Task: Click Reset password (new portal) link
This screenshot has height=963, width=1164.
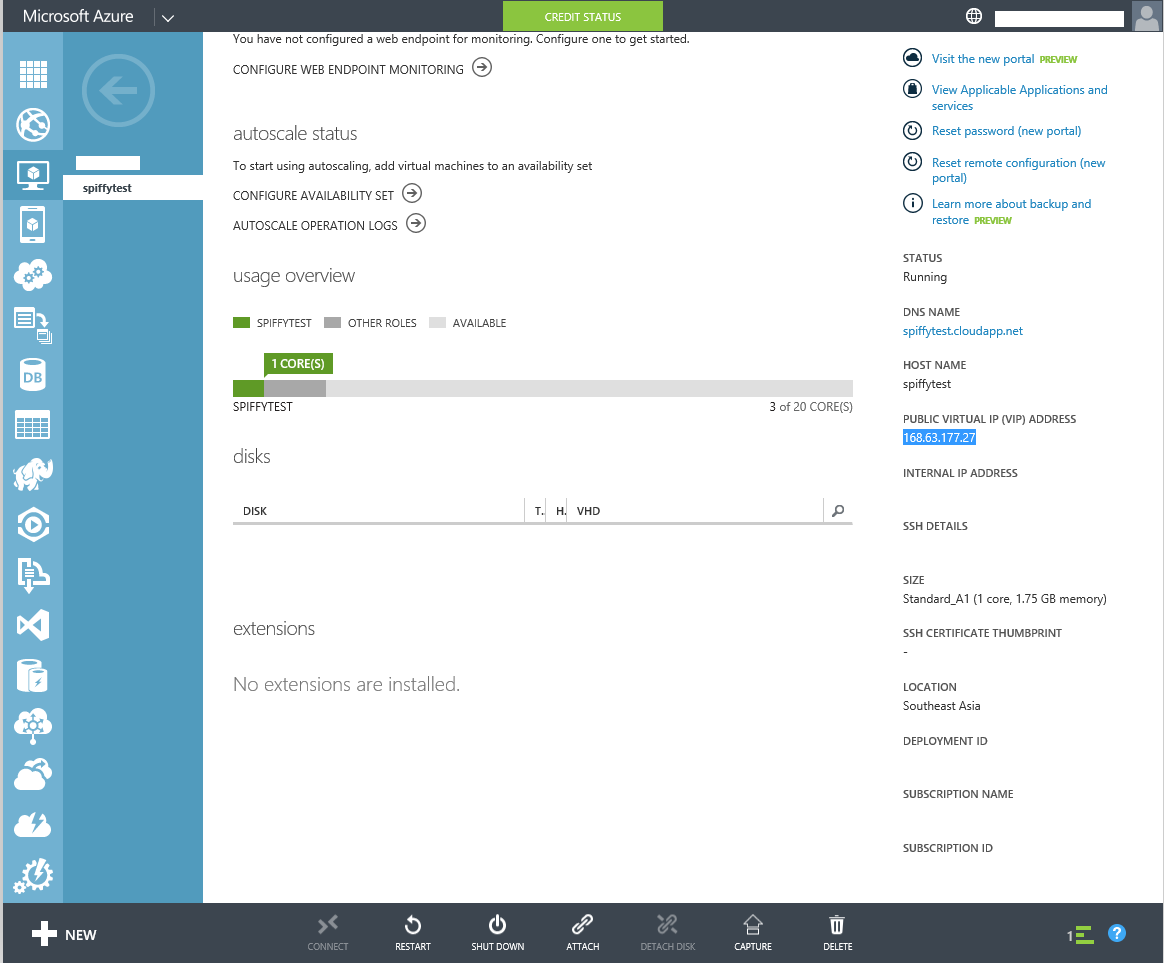Action: (1007, 131)
